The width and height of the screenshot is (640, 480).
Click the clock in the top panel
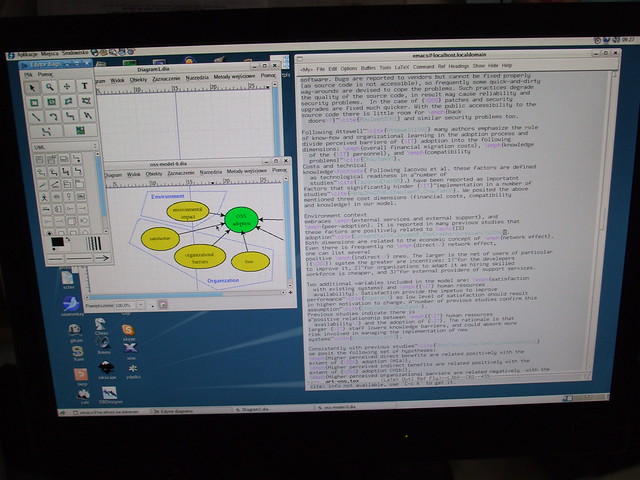[x=629, y=40]
